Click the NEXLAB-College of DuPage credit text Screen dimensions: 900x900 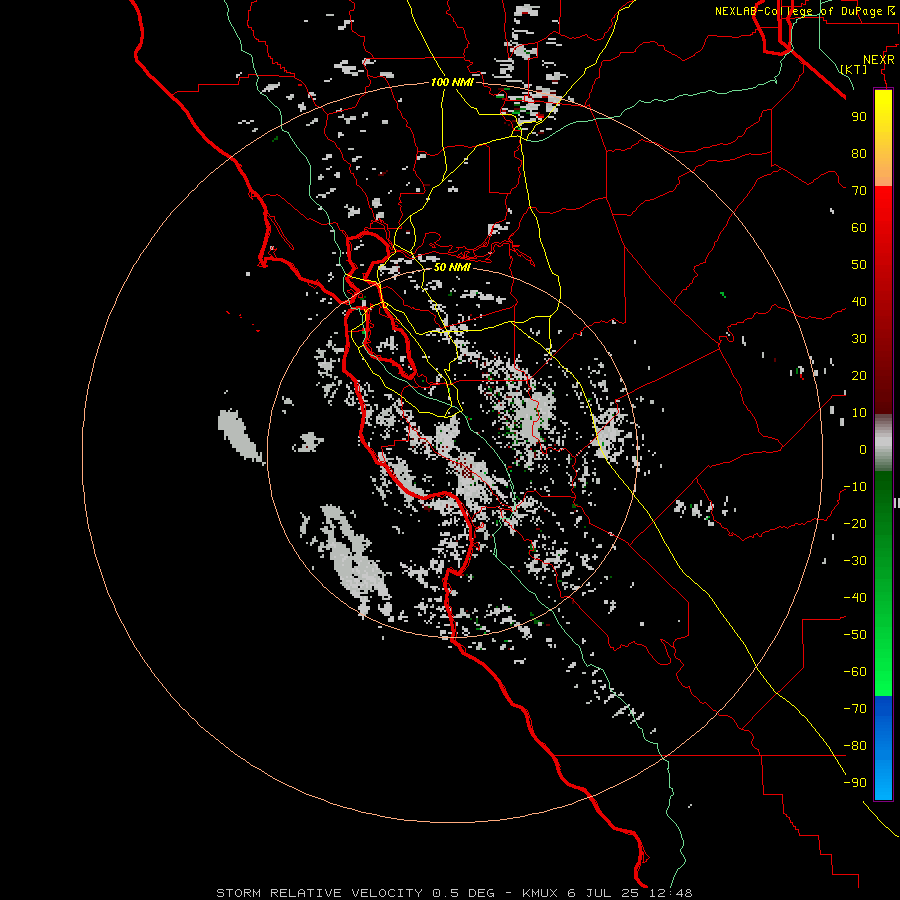[804, 11]
